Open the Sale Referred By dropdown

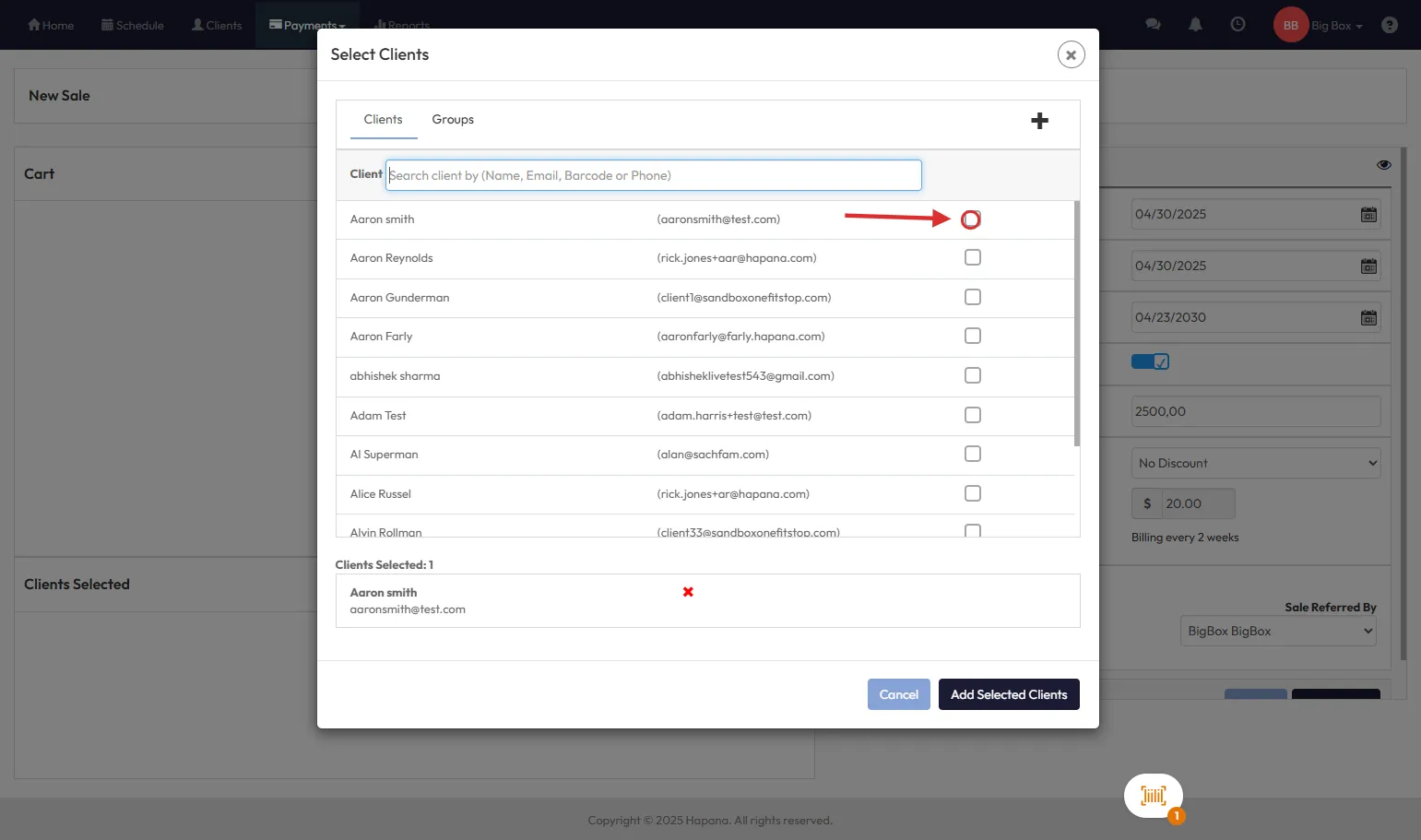click(1277, 632)
